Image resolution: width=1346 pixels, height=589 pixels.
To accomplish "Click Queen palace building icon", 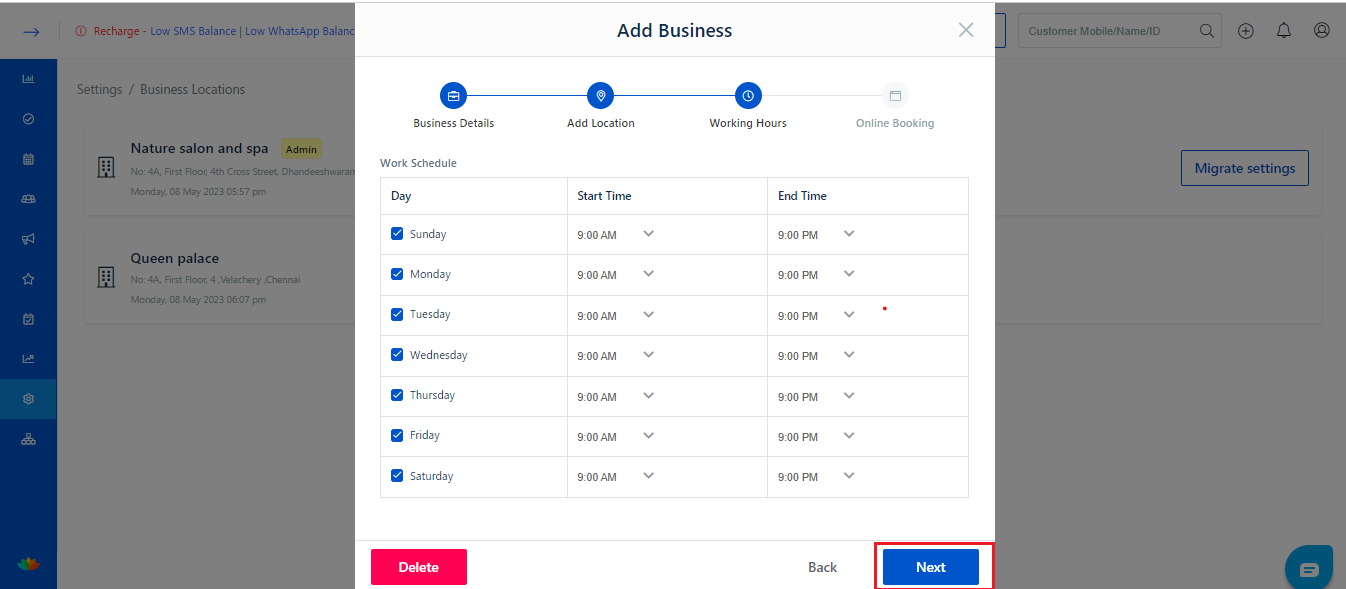I will pos(105,277).
